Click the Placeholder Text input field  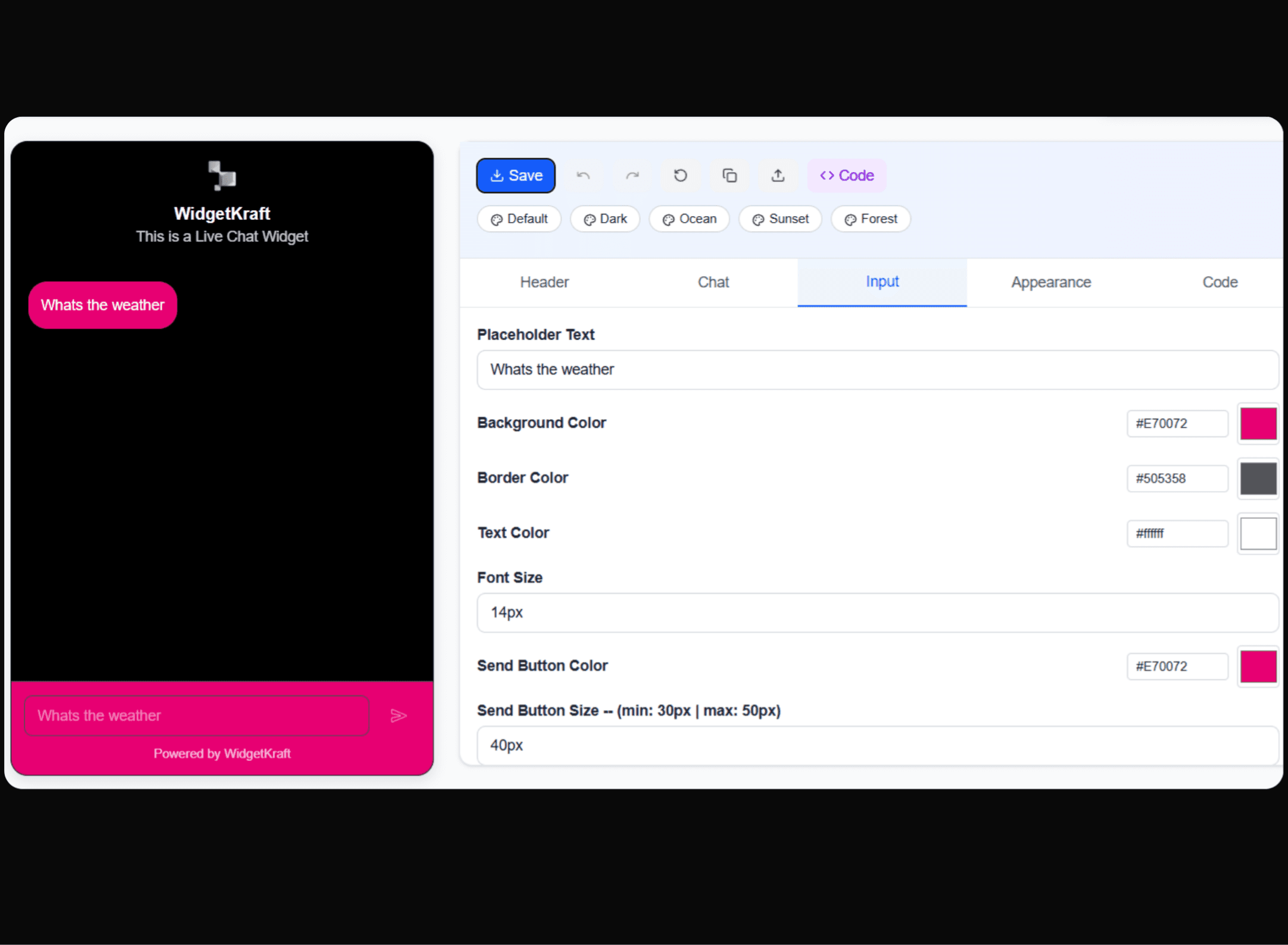pyautogui.click(x=875, y=370)
